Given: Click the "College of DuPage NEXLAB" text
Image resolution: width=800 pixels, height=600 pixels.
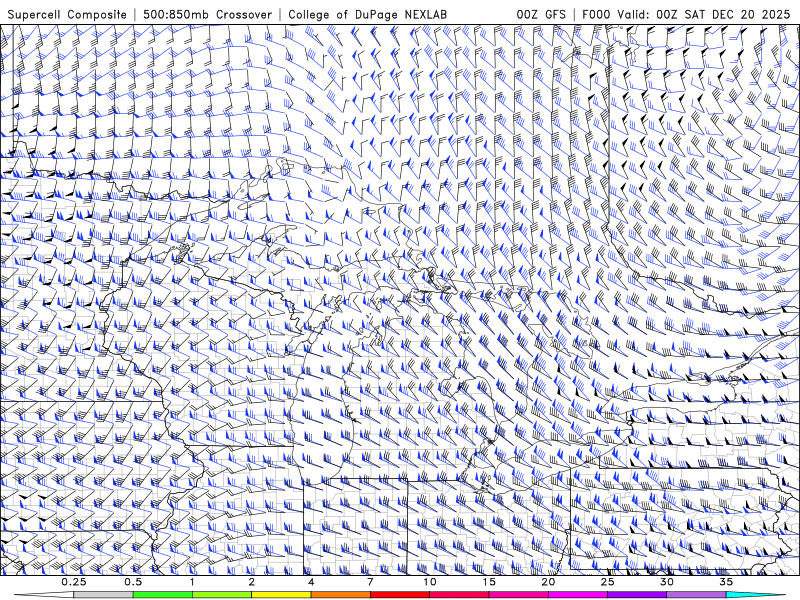Looking at the screenshot, I should tap(368, 14).
